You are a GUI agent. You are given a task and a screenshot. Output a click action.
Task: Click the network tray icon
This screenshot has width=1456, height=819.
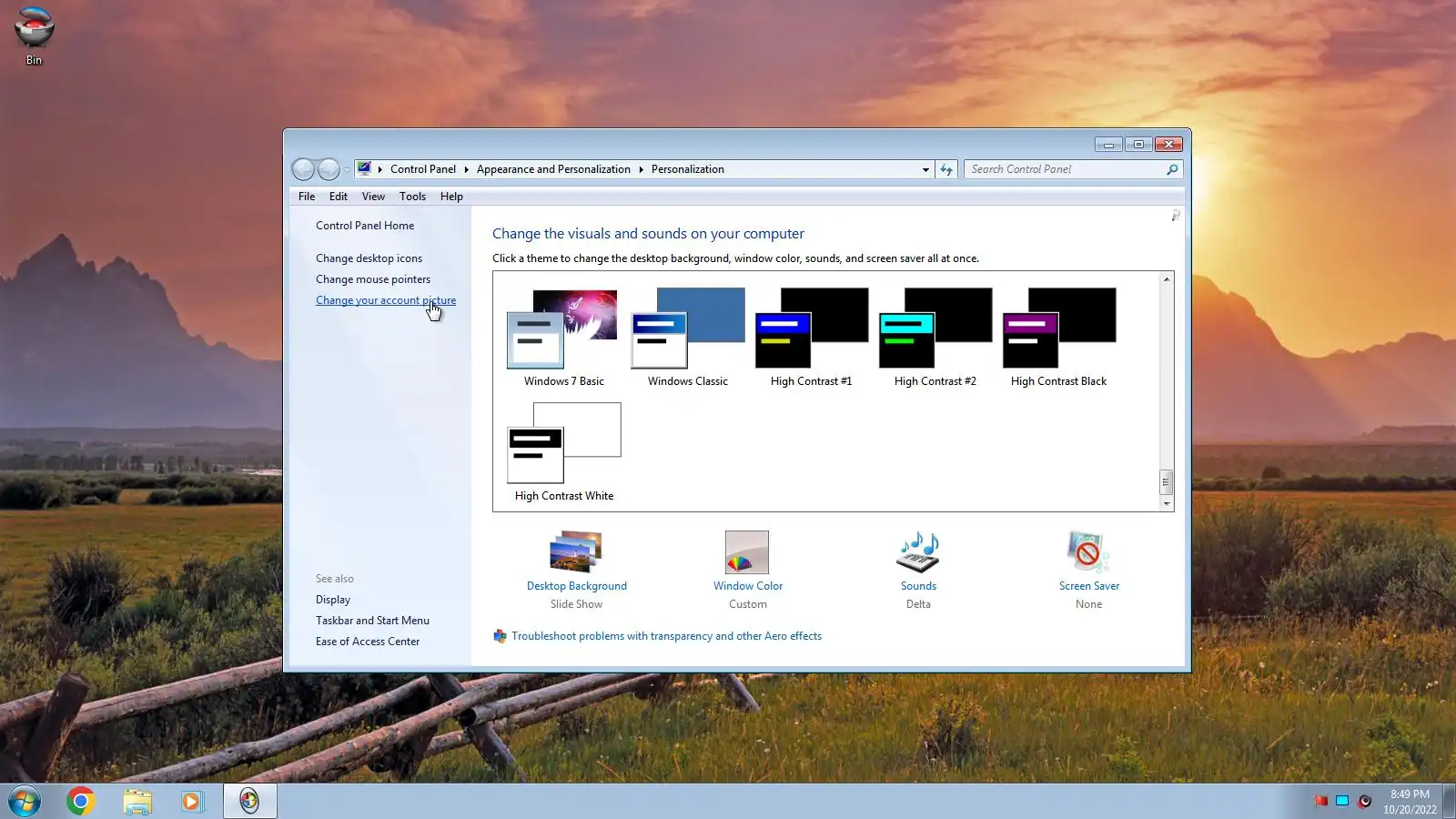click(x=1342, y=801)
